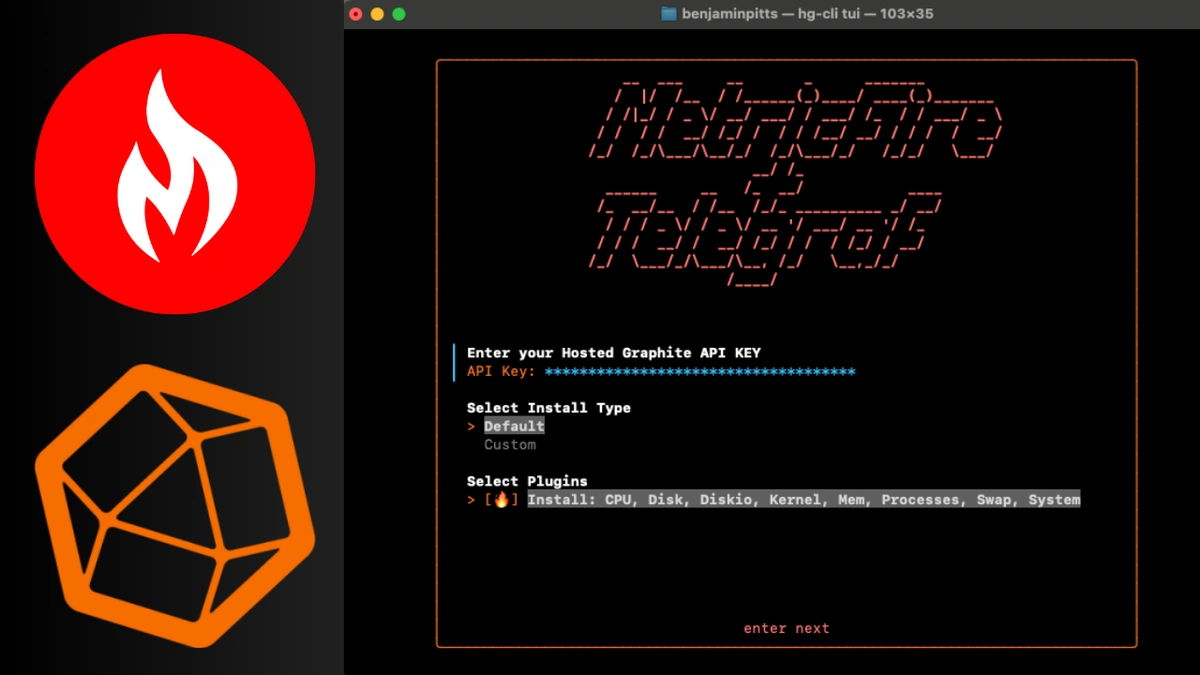
Task: Close the terminal window with red button
Action: (356, 14)
